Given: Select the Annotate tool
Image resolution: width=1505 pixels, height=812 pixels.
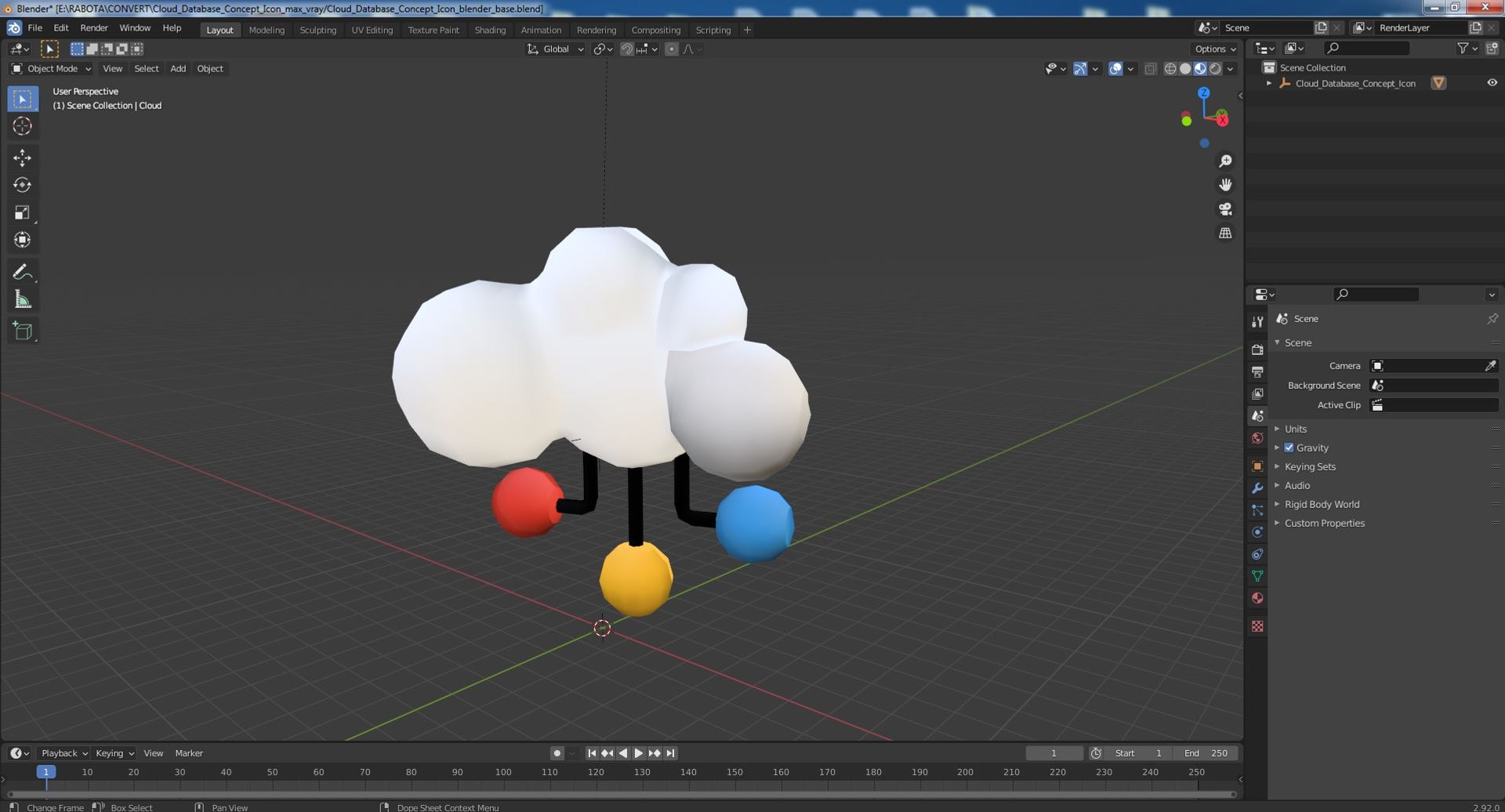Looking at the screenshot, I should 22,272.
